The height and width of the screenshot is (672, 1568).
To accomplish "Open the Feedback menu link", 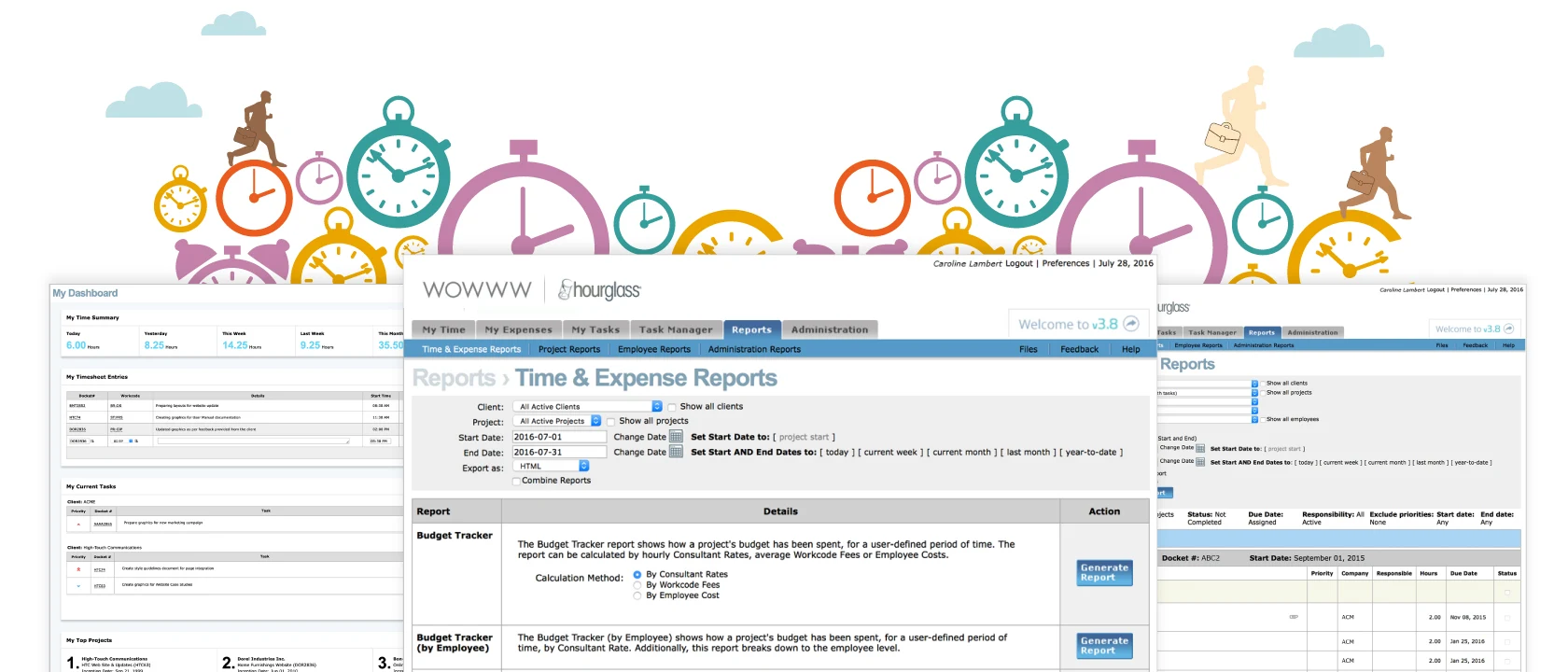I will coord(1079,349).
